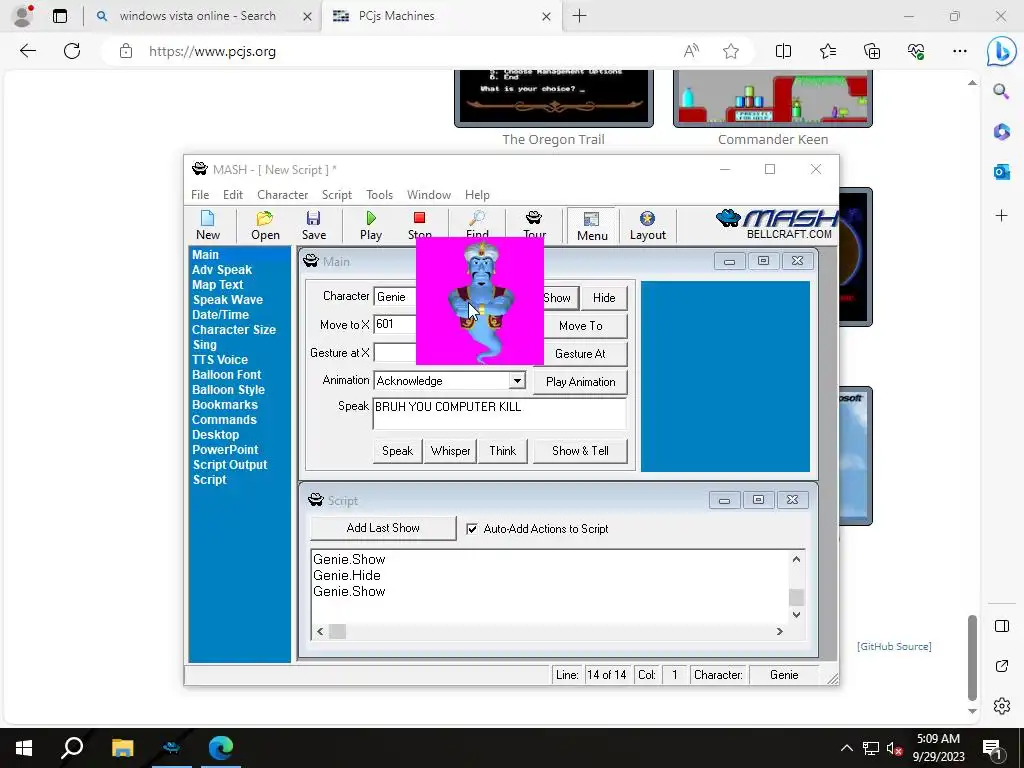Select Speak Wave in the sidebar

point(227,300)
